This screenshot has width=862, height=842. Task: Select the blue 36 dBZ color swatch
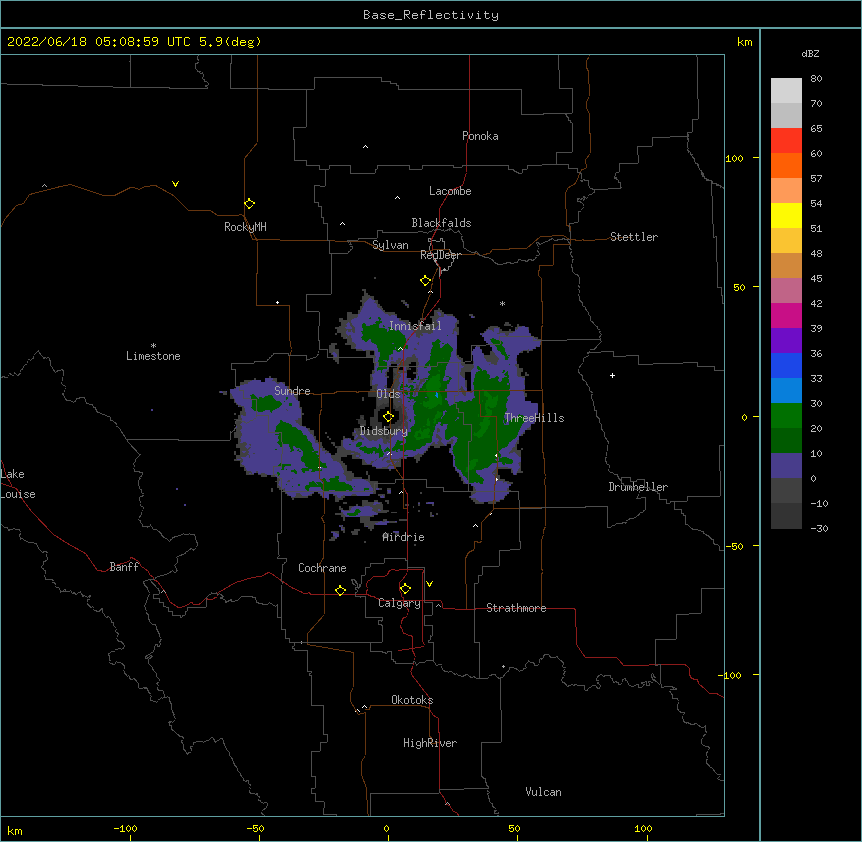pyautogui.click(x=786, y=365)
